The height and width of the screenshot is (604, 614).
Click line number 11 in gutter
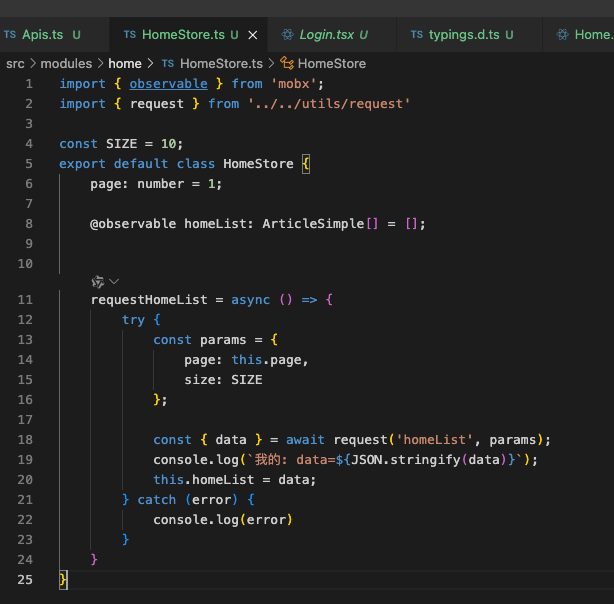(25, 300)
